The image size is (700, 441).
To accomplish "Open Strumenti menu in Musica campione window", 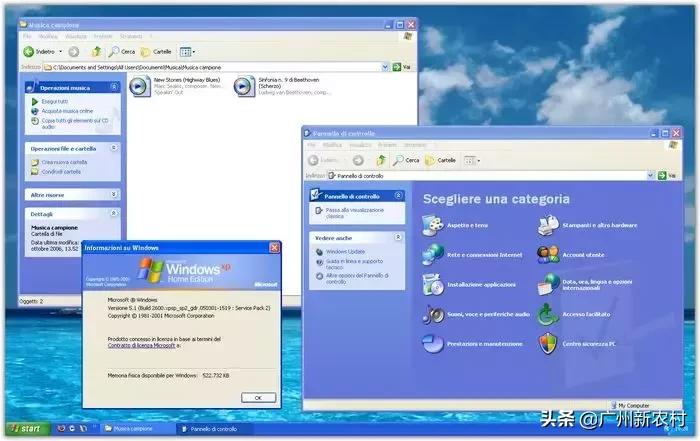I will [x=131, y=36].
